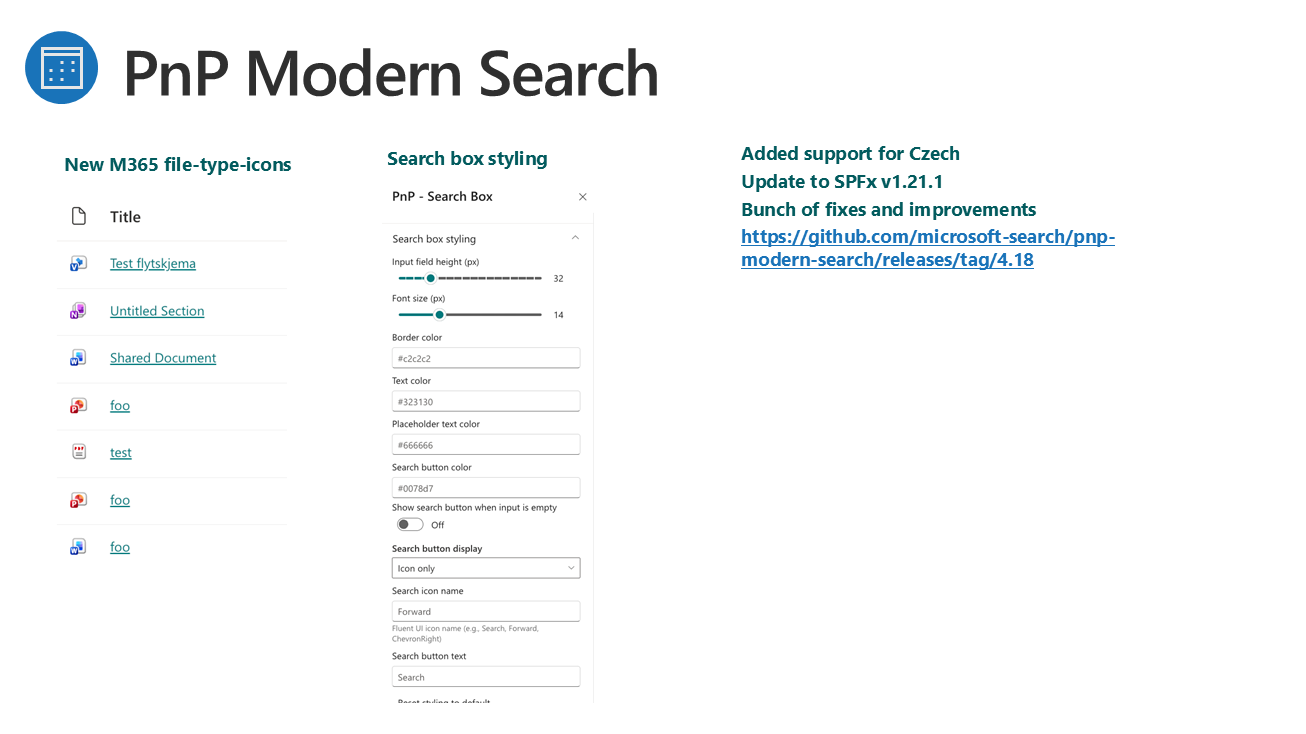Open the Search button display dropdown
The image size is (1306, 734).
pyautogui.click(x=486, y=568)
